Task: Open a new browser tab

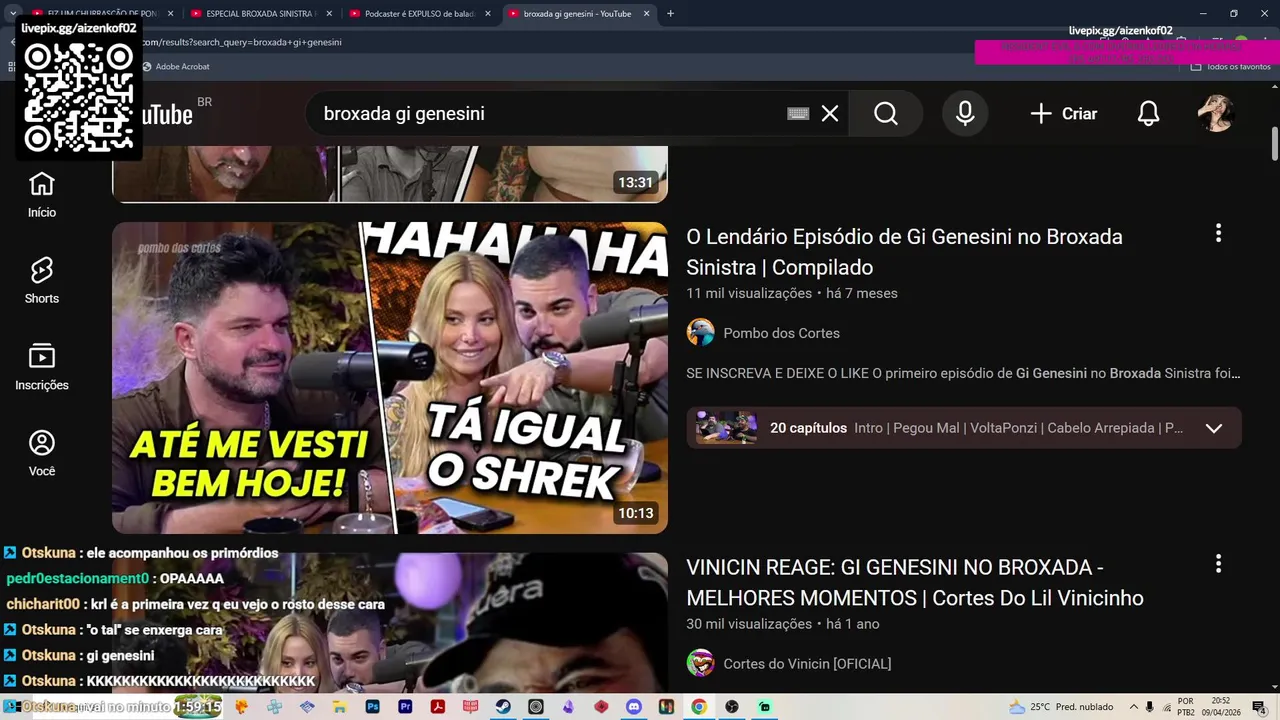Action: pos(670,14)
